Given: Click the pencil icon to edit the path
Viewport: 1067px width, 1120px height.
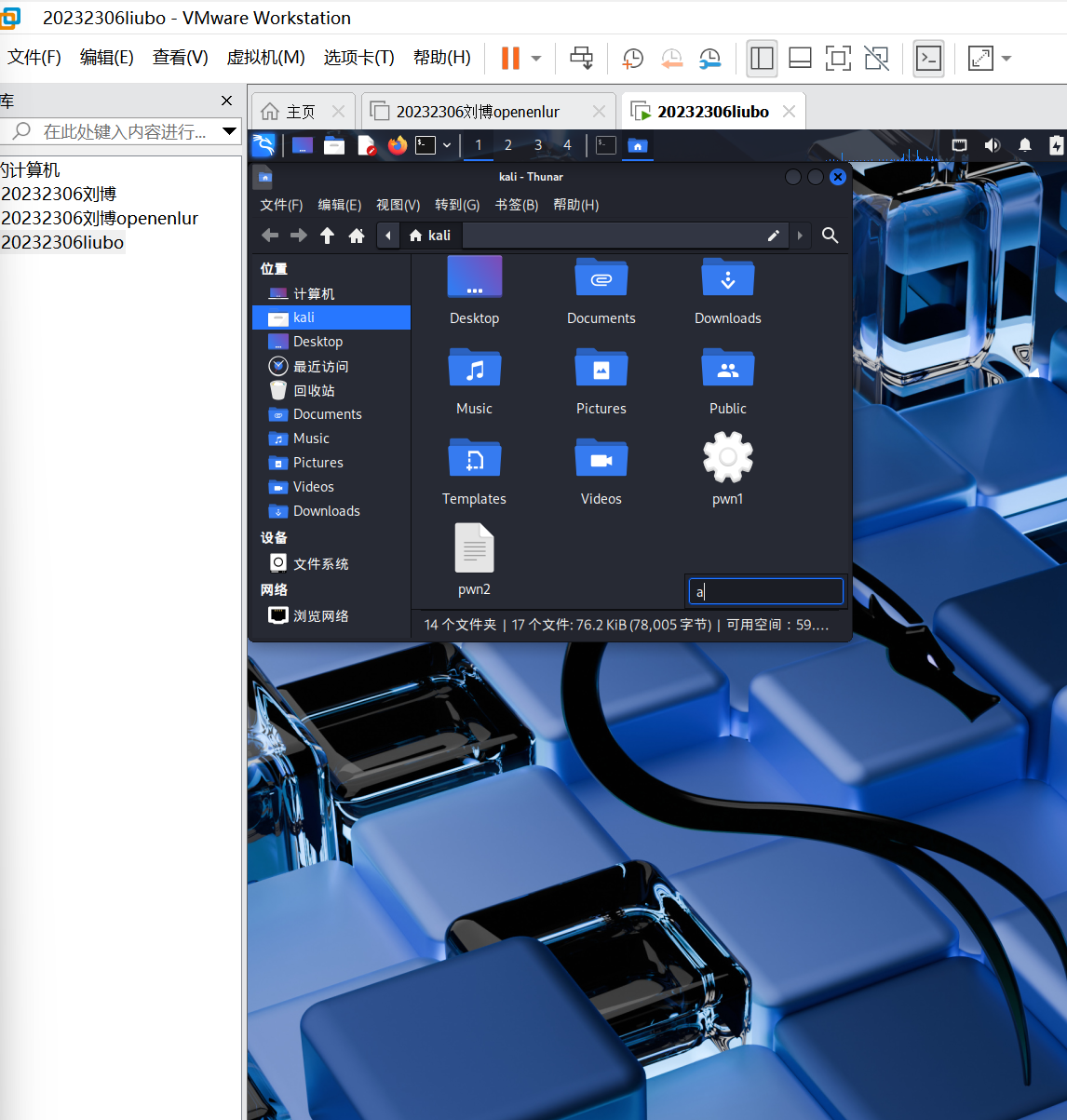Looking at the screenshot, I should pos(773,236).
